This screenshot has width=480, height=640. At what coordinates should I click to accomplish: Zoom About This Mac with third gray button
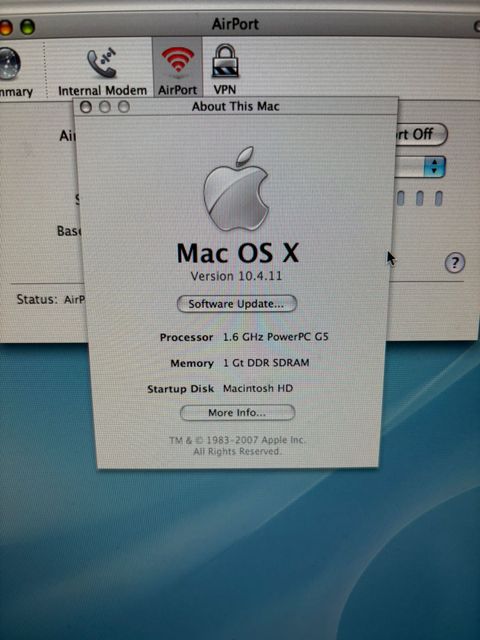pos(124,107)
